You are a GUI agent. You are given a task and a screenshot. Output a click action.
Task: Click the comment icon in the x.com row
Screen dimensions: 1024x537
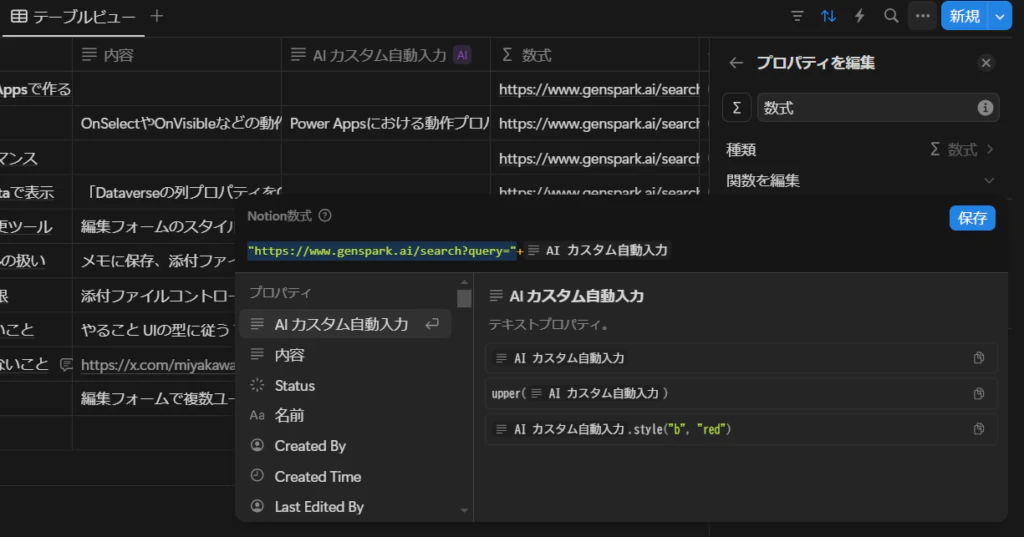(66, 365)
